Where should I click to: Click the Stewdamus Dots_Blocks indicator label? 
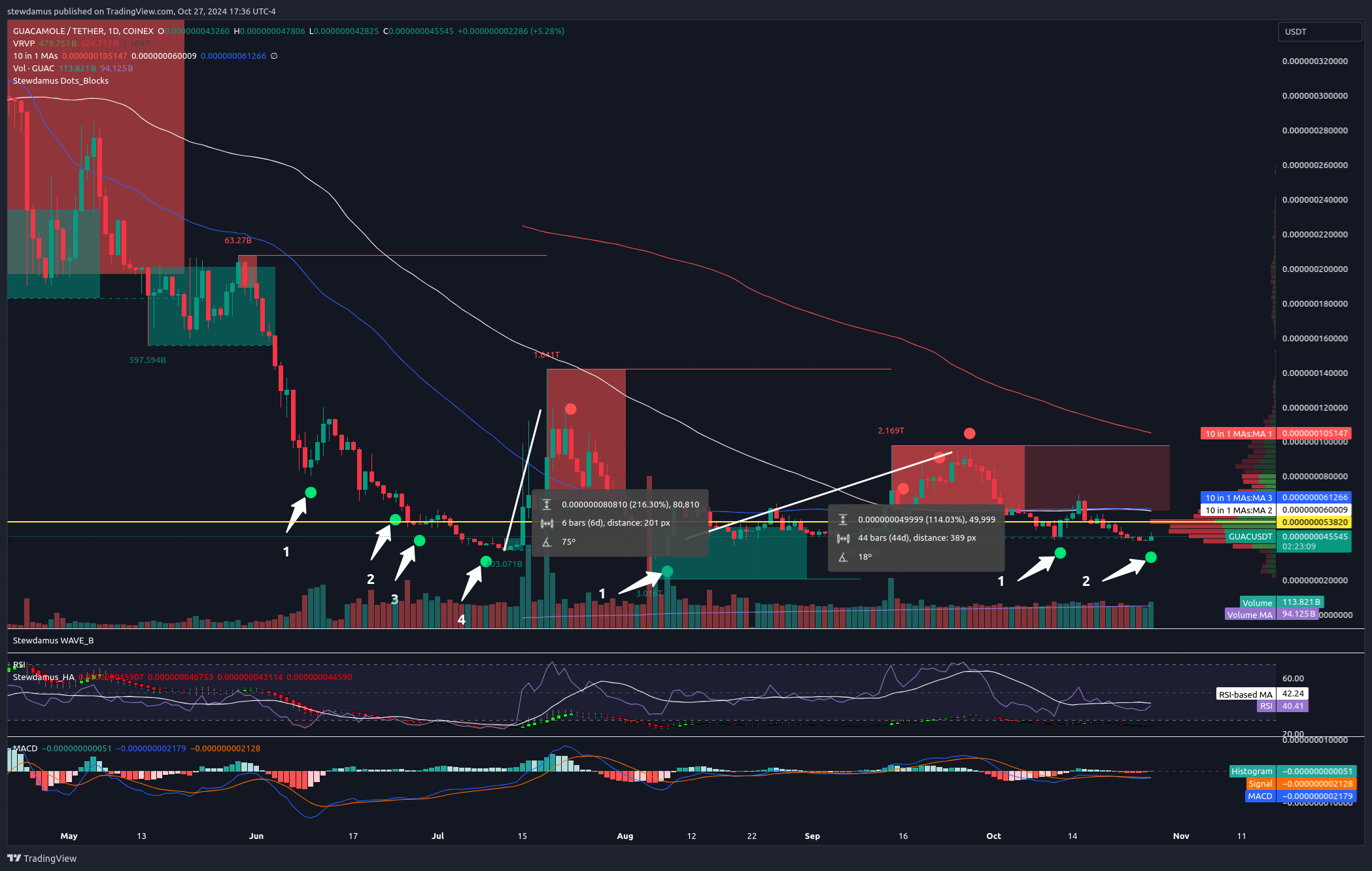tap(61, 81)
